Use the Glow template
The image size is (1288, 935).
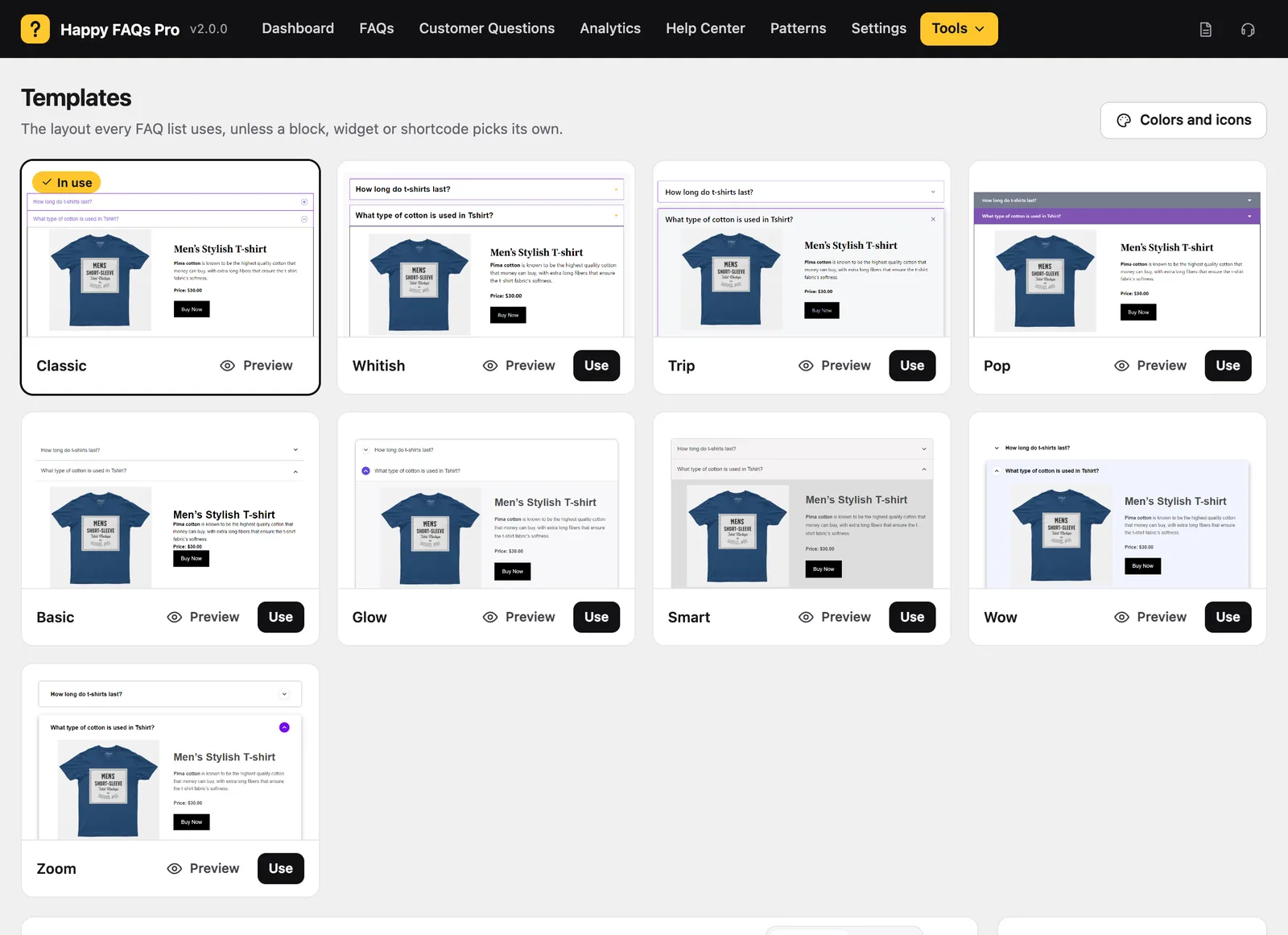tap(597, 617)
